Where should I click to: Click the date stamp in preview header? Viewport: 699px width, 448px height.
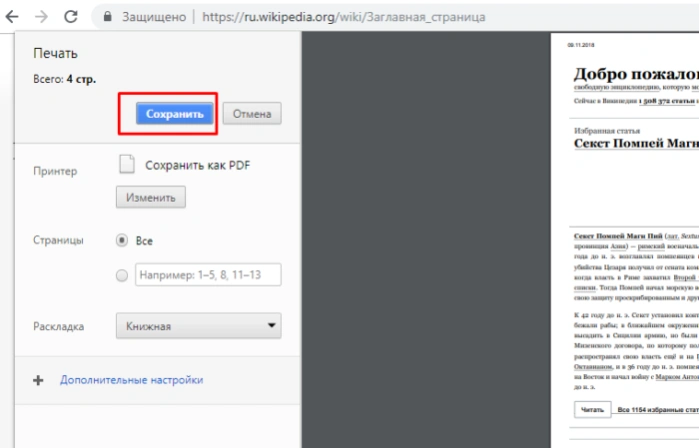tap(580, 45)
